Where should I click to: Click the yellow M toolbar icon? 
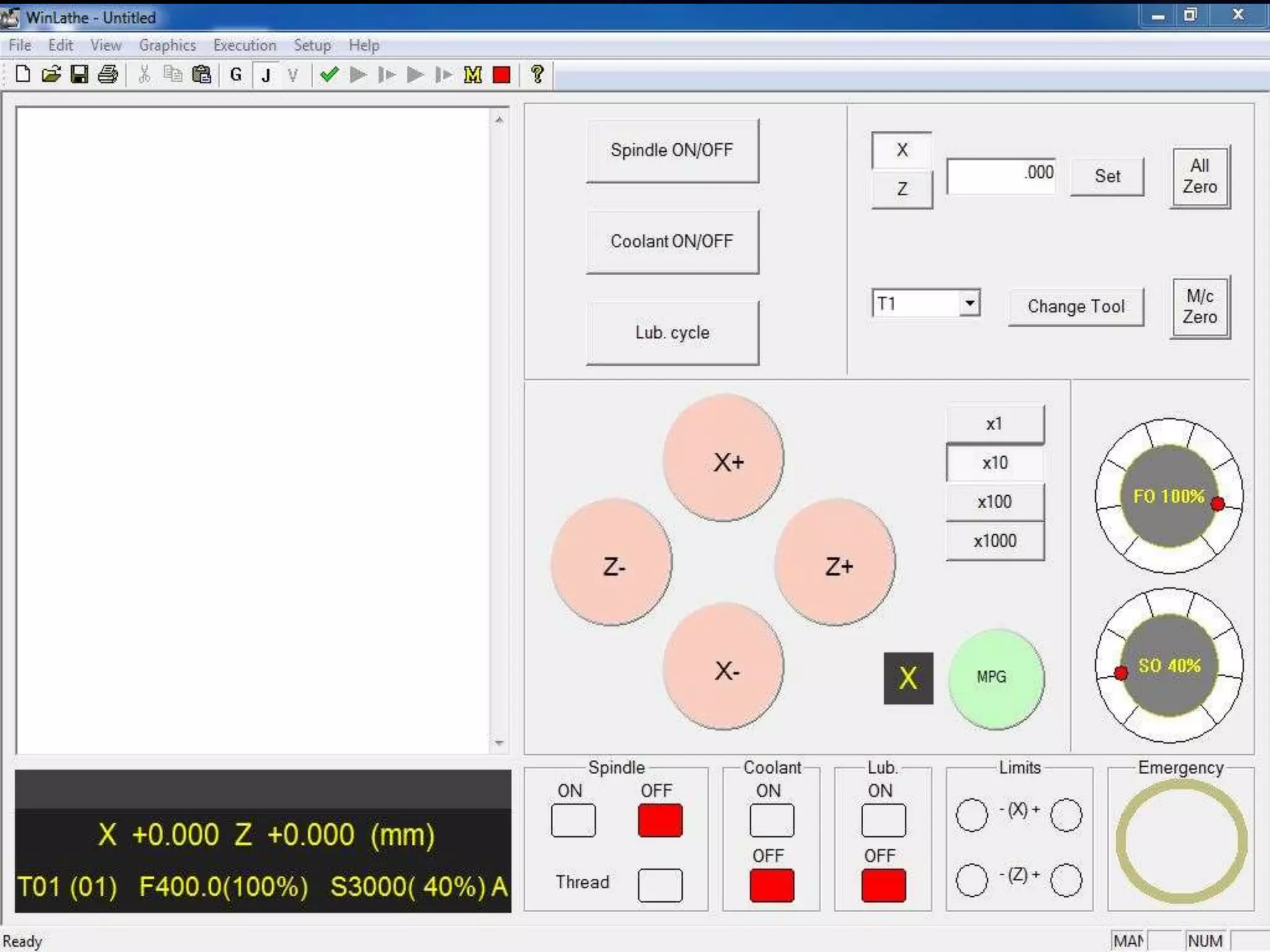tap(473, 75)
